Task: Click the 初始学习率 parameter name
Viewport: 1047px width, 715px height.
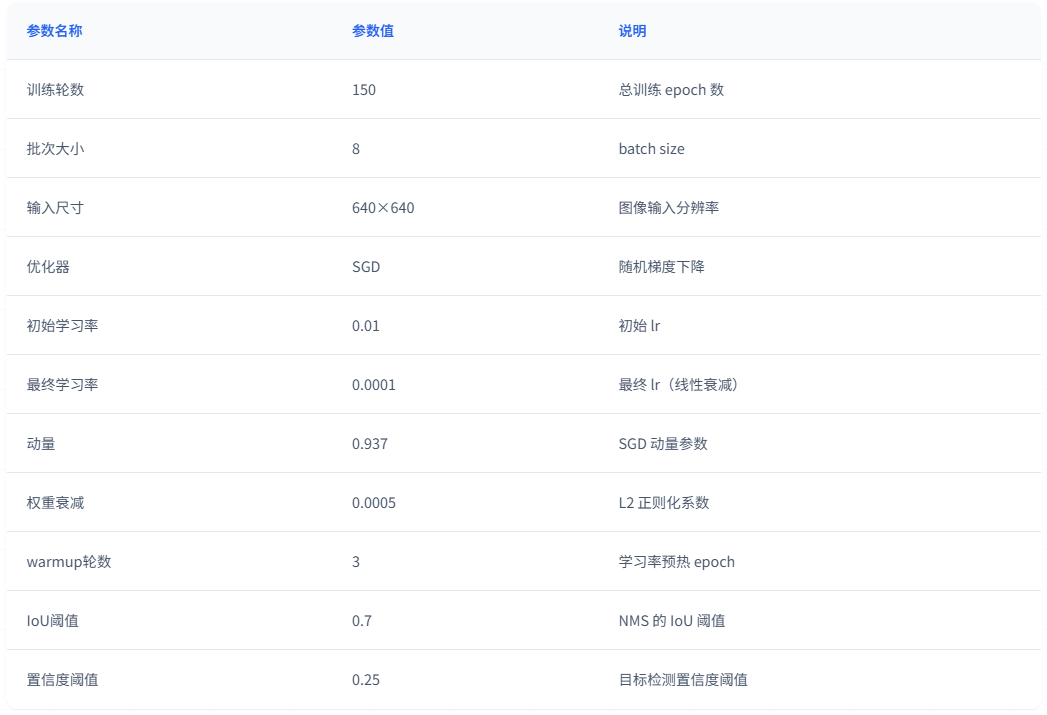Action: pos(62,326)
